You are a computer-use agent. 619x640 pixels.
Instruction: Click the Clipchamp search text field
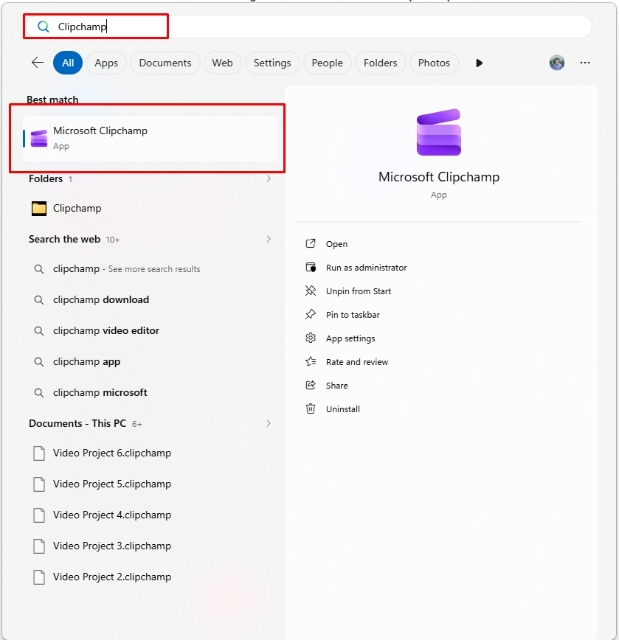(x=307, y=27)
